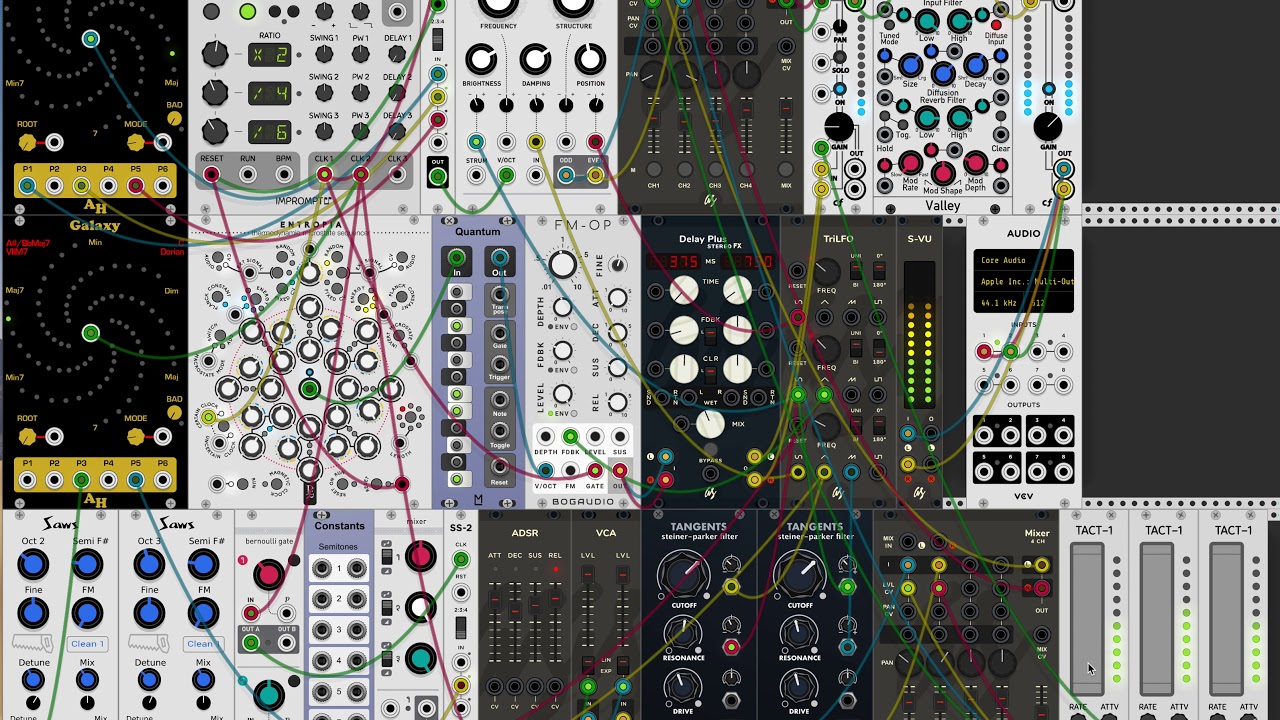Click the POSITION knob on resonator
Viewport: 1280px width, 720px height.
[x=590, y=59]
